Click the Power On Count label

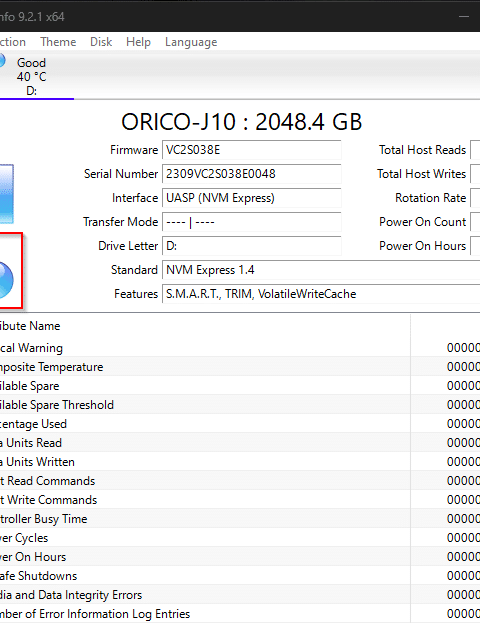point(422,222)
